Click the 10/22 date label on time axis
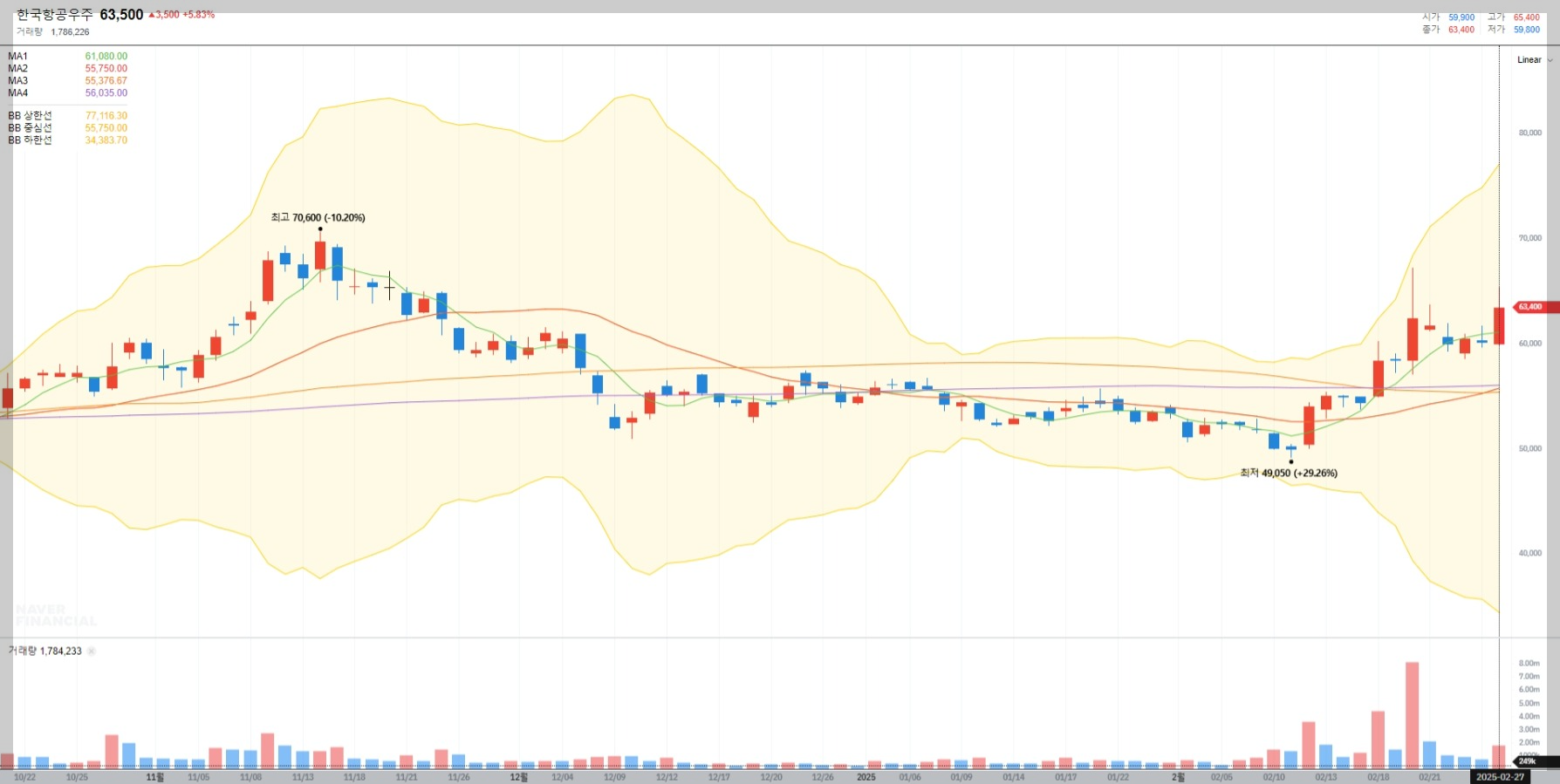The height and width of the screenshot is (784, 1560). 25,777
